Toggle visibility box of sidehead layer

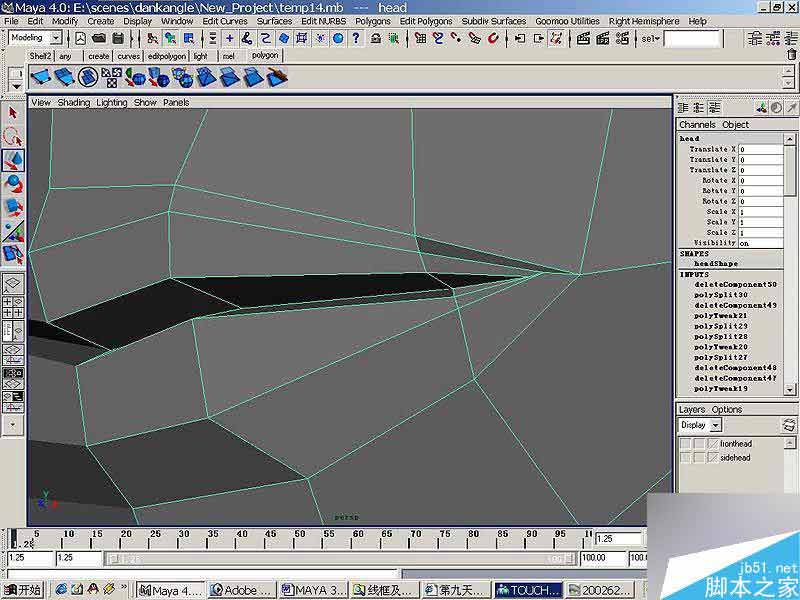click(686, 457)
